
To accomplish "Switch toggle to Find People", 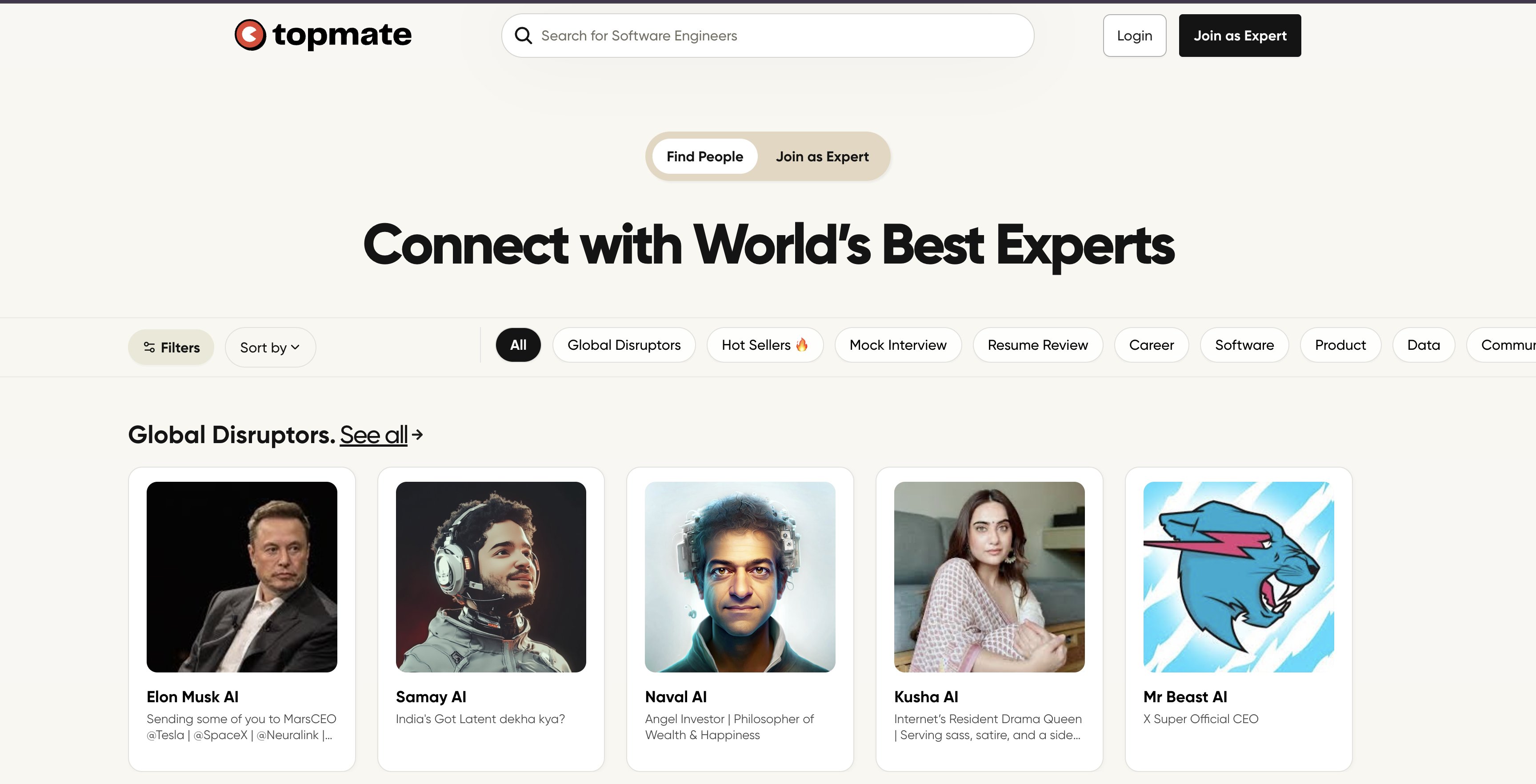I will click(x=704, y=157).
